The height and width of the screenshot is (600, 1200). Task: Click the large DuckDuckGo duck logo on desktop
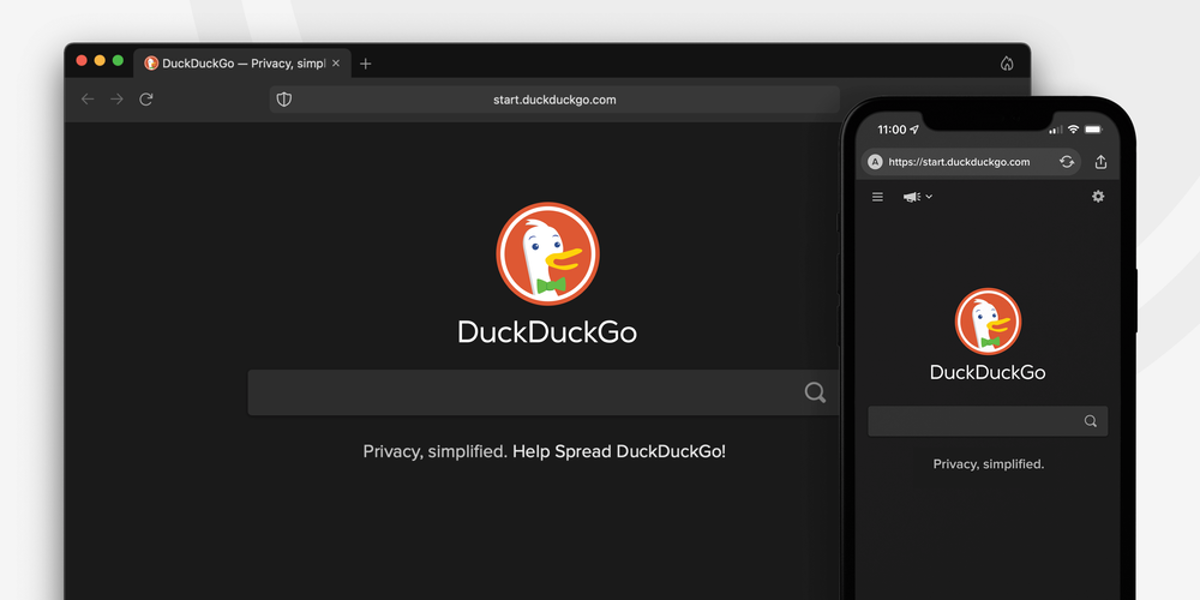[547, 254]
